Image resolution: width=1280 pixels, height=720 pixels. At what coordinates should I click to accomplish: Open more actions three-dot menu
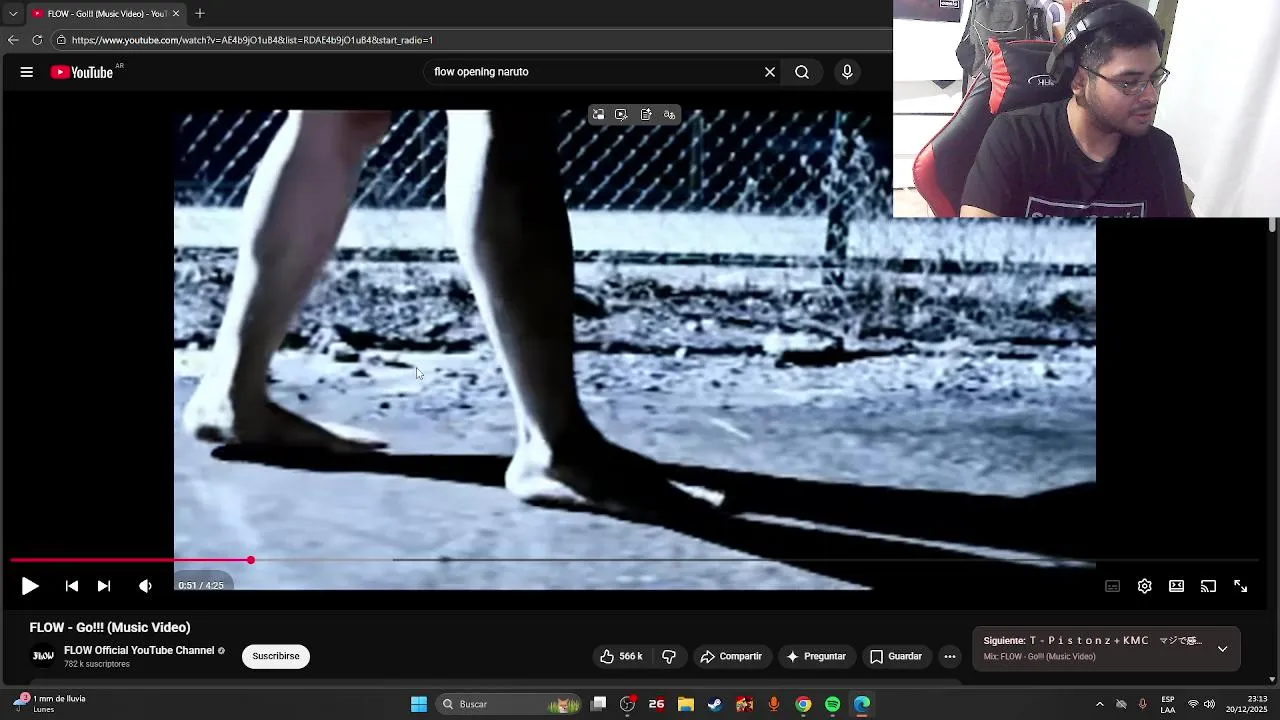(x=950, y=657)
